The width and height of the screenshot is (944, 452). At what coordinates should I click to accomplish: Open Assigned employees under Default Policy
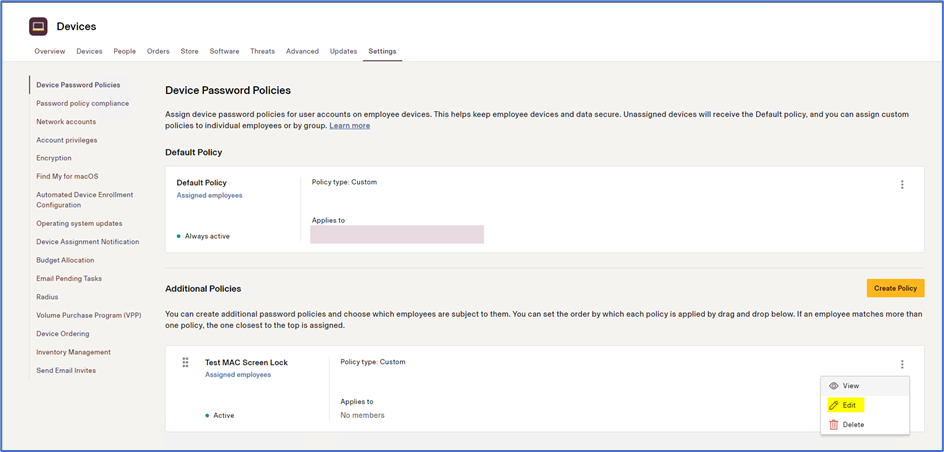pyautogui.click(x=210, y=195)
